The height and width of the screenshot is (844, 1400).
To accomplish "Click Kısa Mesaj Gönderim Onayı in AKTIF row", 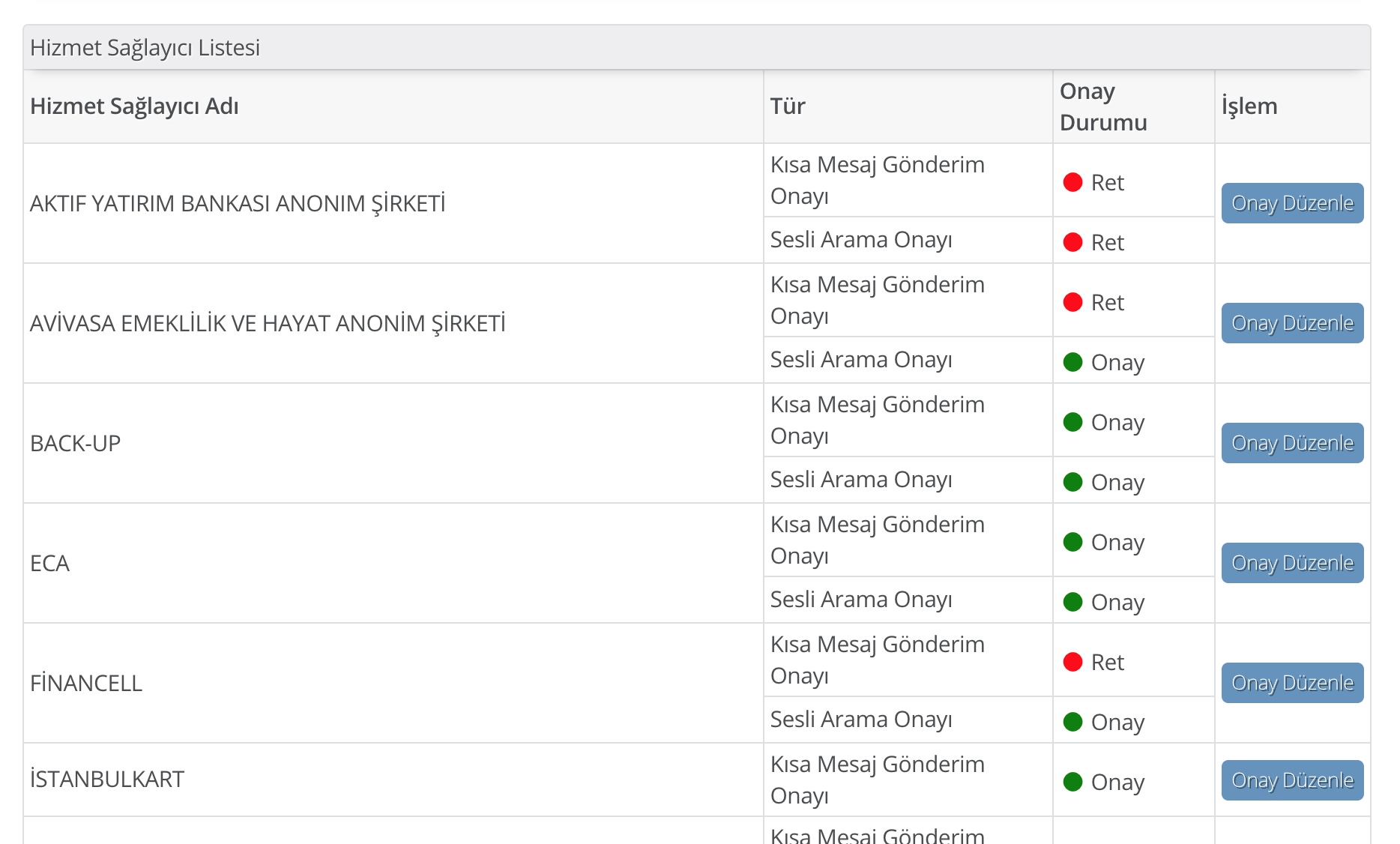I will (x=878, y=180).
